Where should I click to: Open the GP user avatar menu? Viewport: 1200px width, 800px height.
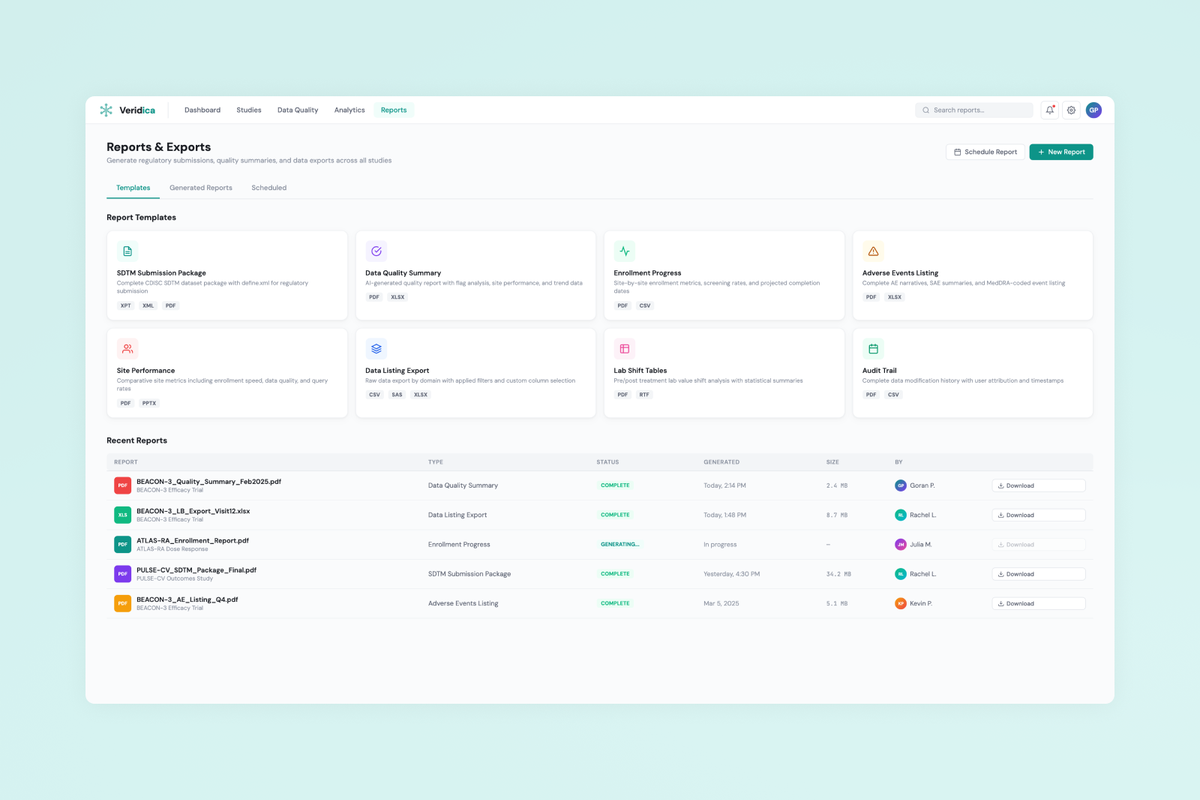click(x=1093, y=110)
